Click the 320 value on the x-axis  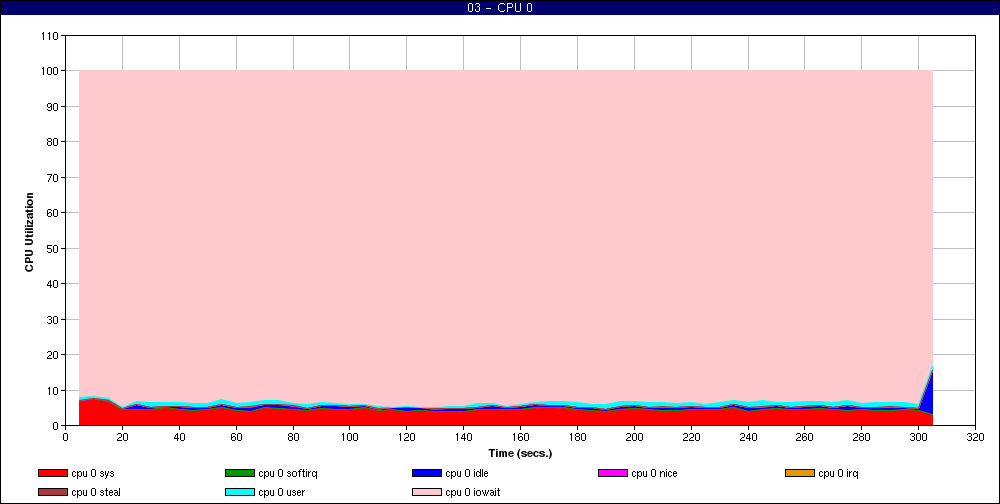tap(975, 438)
